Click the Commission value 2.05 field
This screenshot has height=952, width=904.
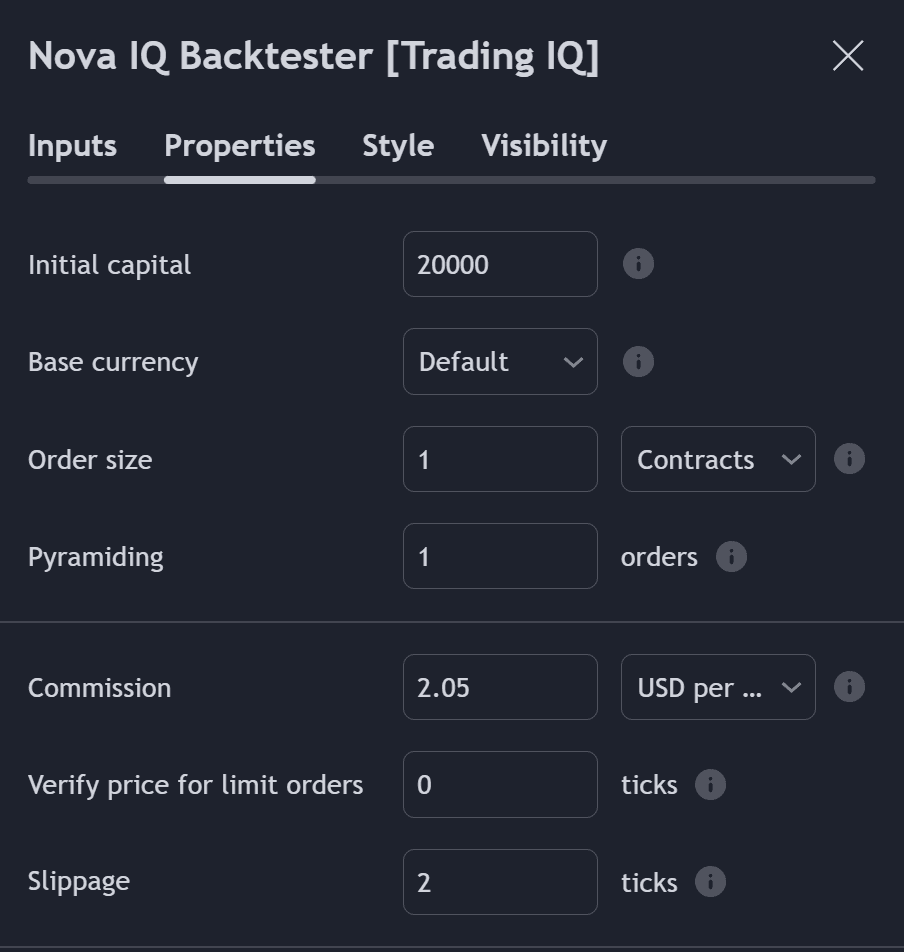point(500,687)
